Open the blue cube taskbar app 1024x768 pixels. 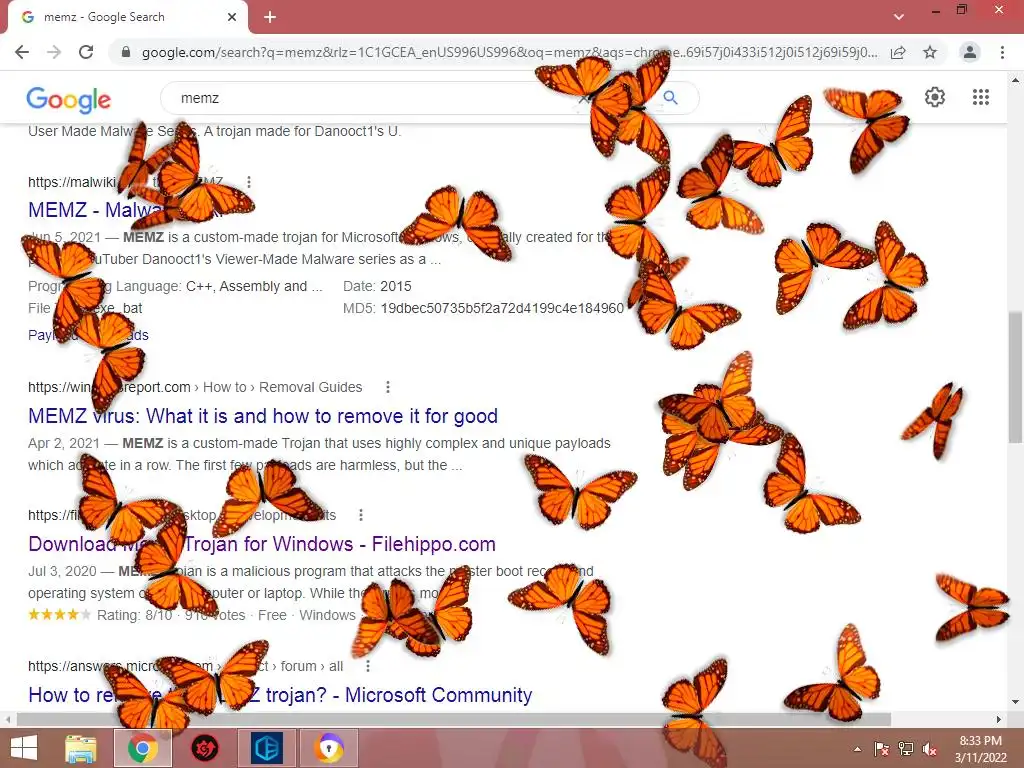[266, 748]
